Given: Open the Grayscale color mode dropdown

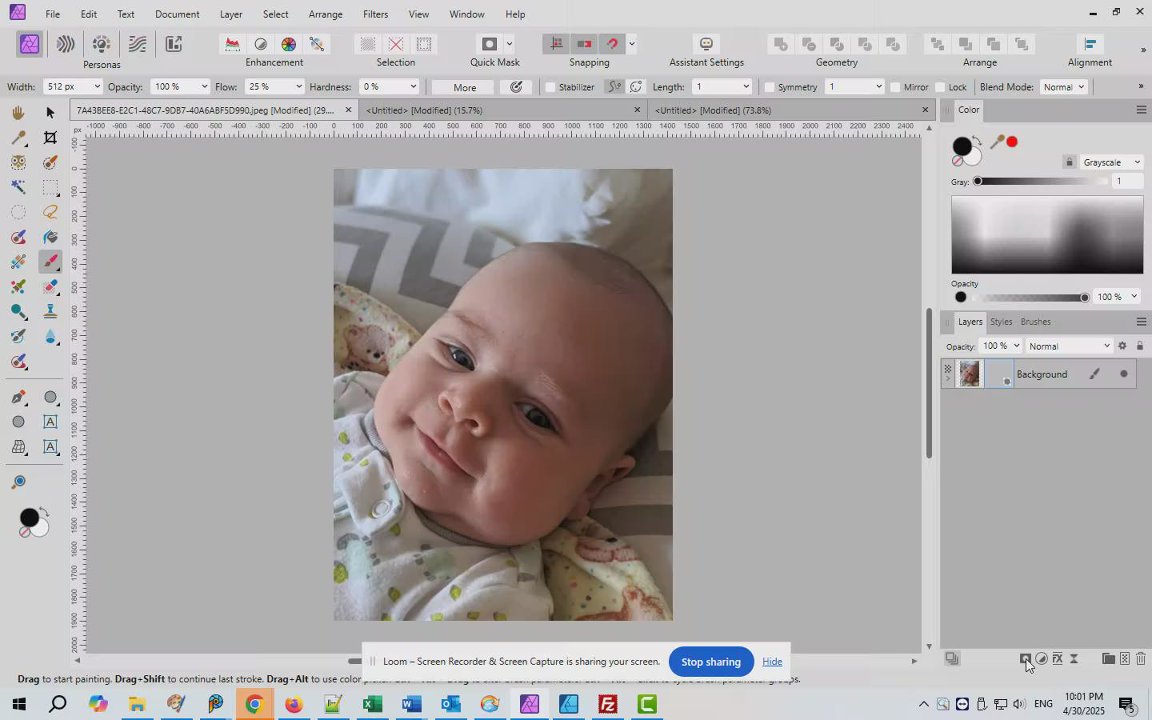Looking at the screenshot, I should click(x=1111, y=162).
